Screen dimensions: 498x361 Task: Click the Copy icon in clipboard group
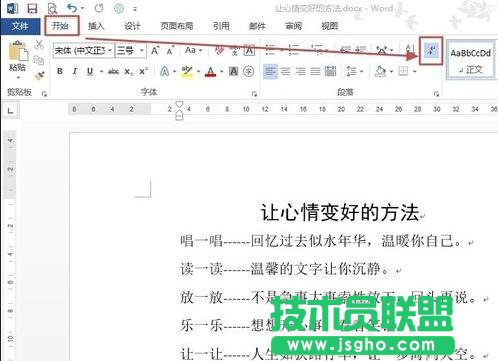(x=39, y=60)
